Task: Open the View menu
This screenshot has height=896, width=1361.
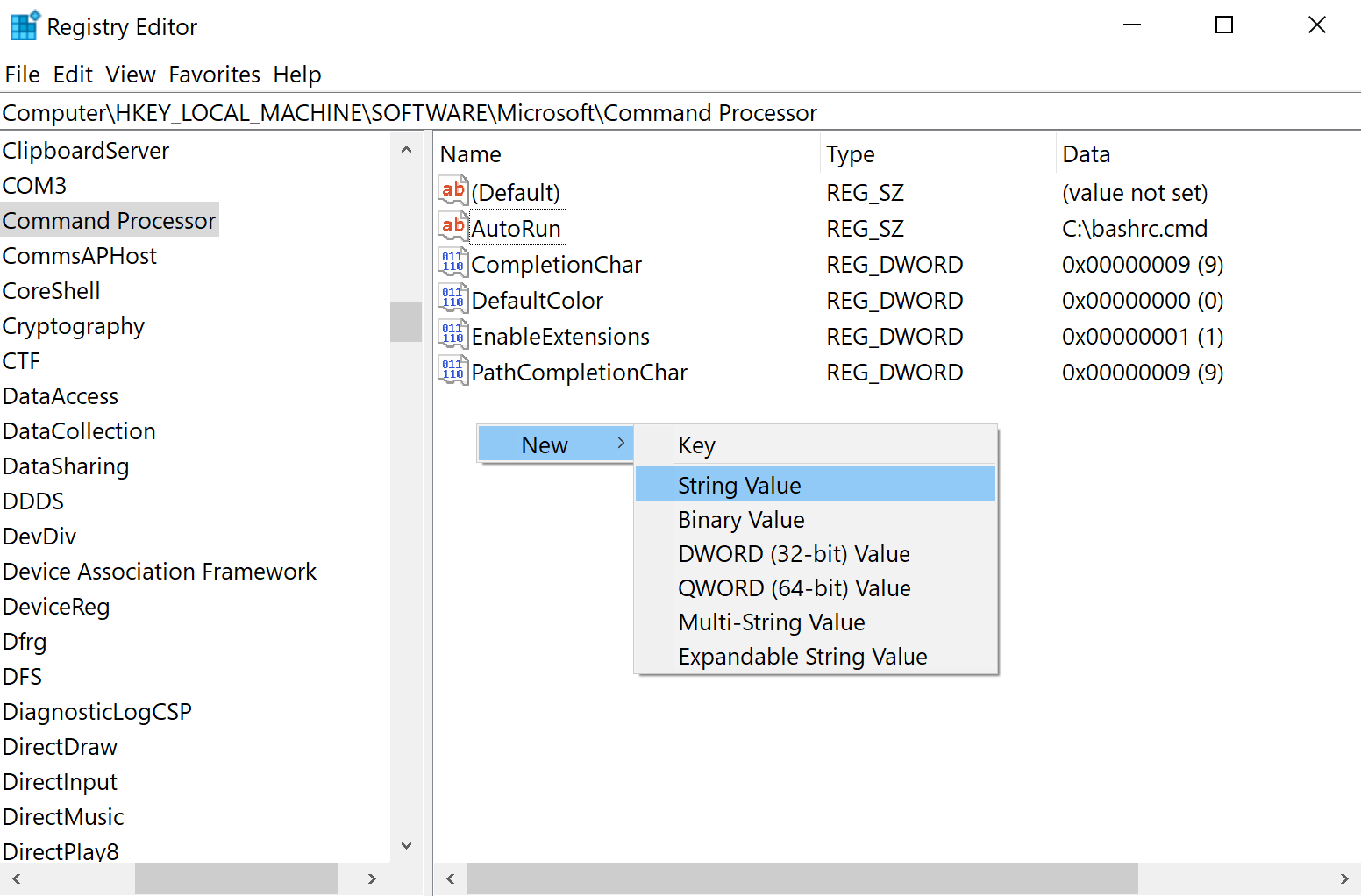Action: (x=131, y=75)
